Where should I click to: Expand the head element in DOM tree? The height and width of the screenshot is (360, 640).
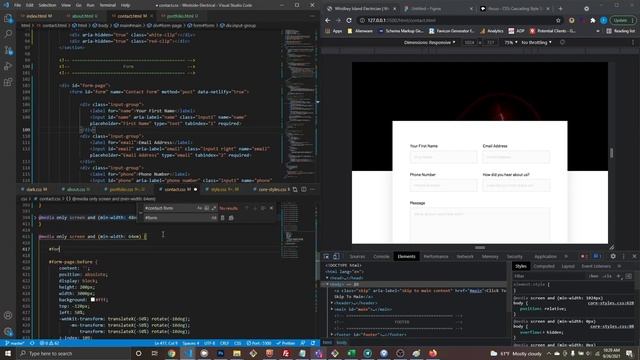click(x=327, y=278)
